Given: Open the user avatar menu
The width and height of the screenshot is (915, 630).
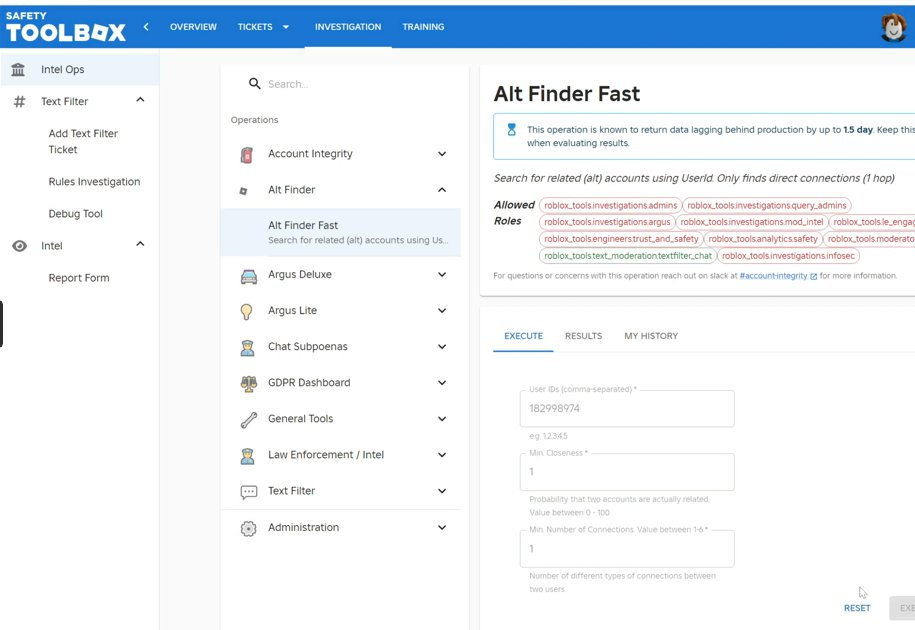Looking at the screenshot, I should (x=893, y=27).
